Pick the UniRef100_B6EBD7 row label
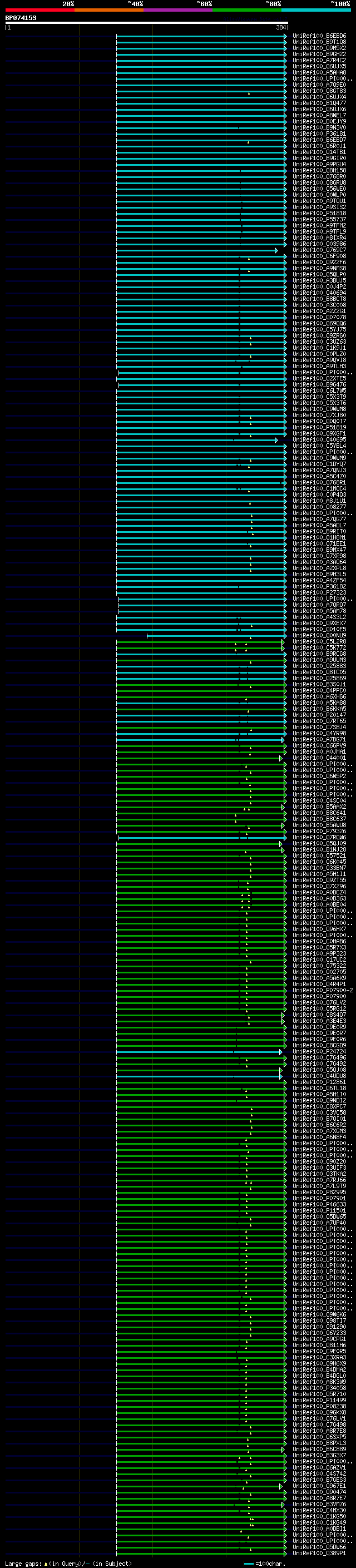 [319, 140]
